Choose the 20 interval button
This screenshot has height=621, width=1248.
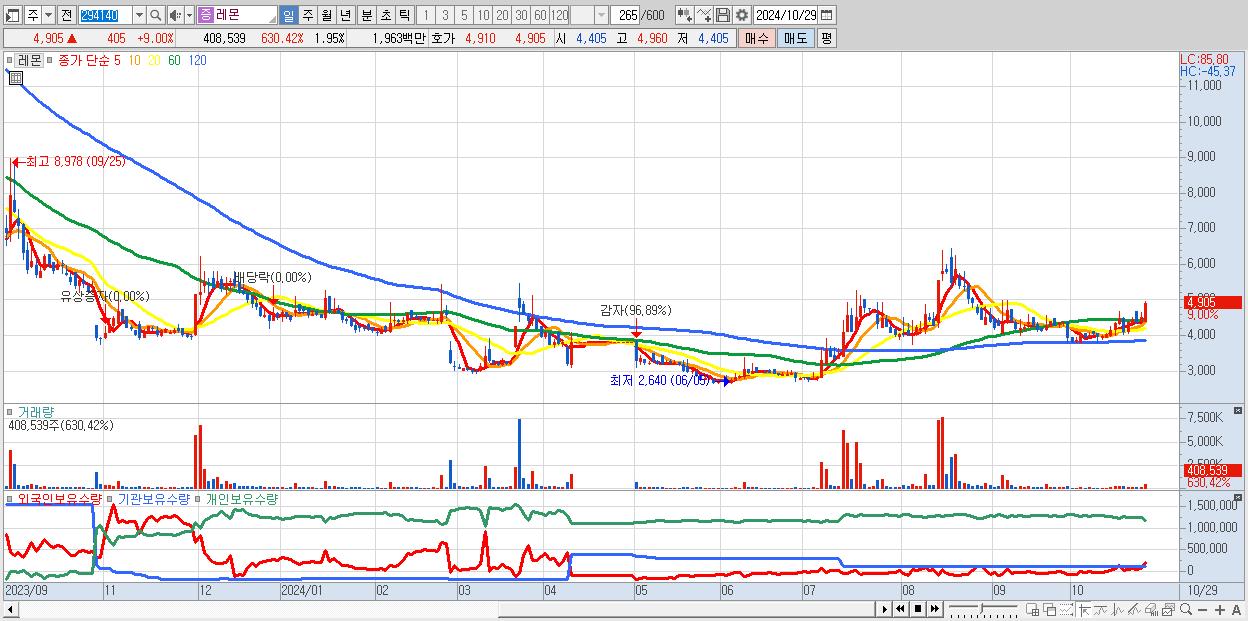coord(502,15)
